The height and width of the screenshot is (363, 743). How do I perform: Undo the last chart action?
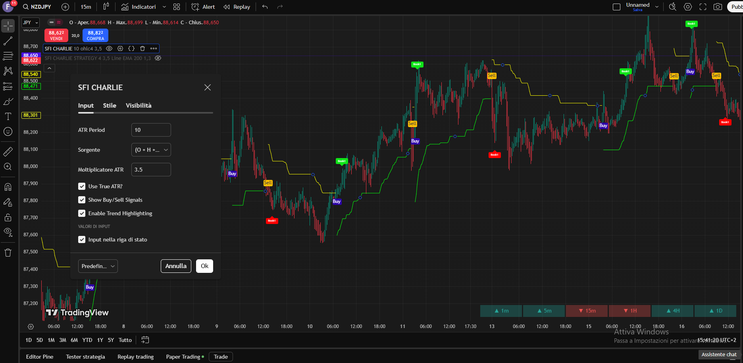click(265, 7)
